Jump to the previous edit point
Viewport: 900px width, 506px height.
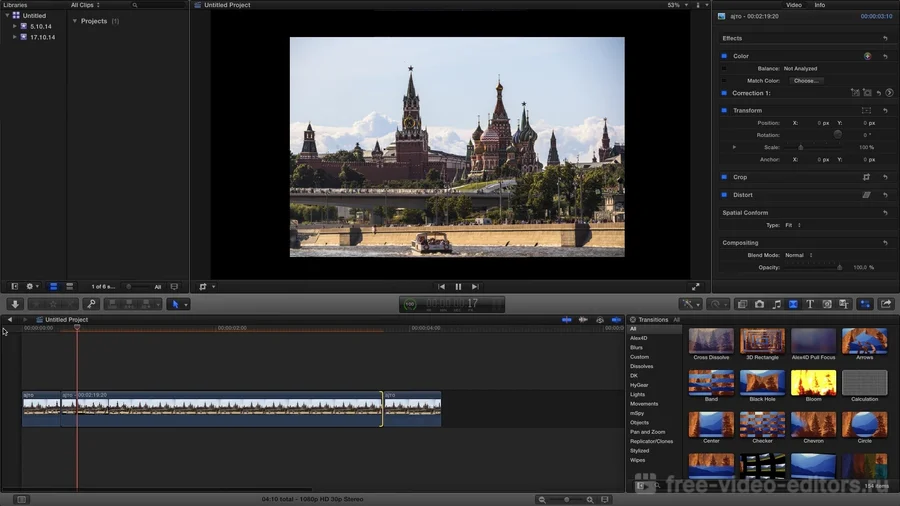441,287
